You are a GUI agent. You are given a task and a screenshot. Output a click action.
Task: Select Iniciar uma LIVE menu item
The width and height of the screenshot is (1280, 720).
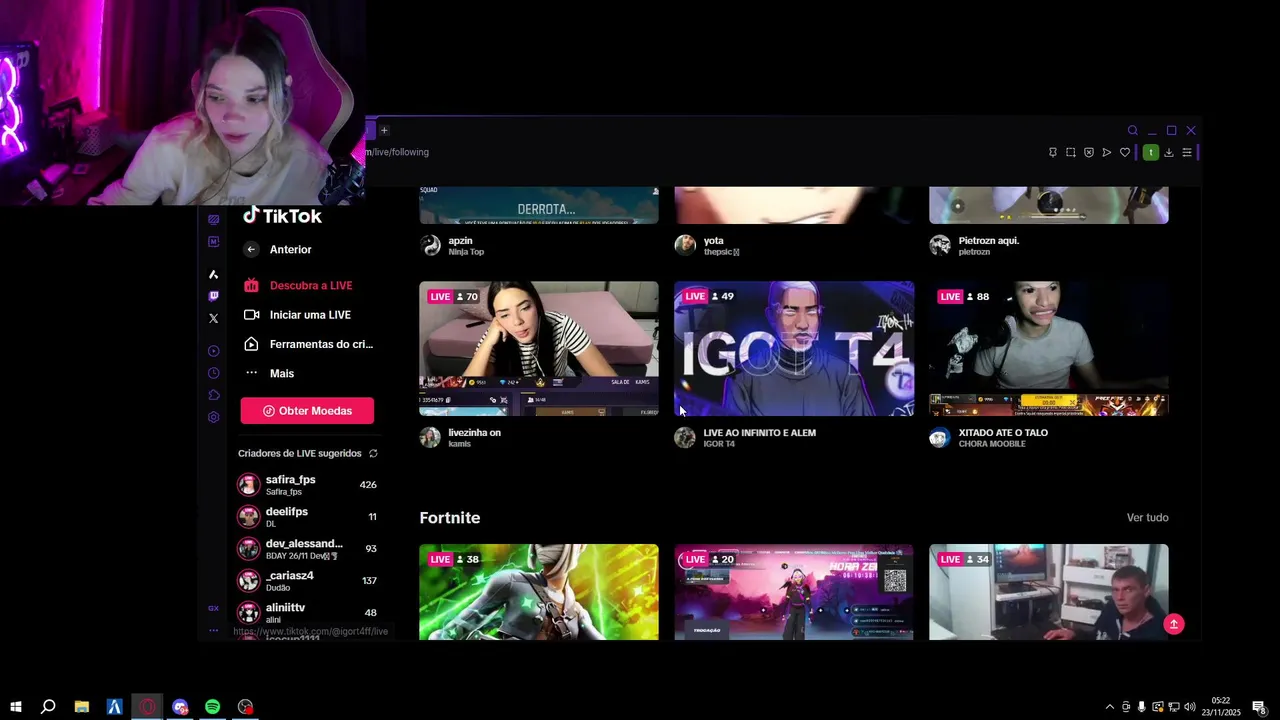pyautogui.click(x=297, y=314)
